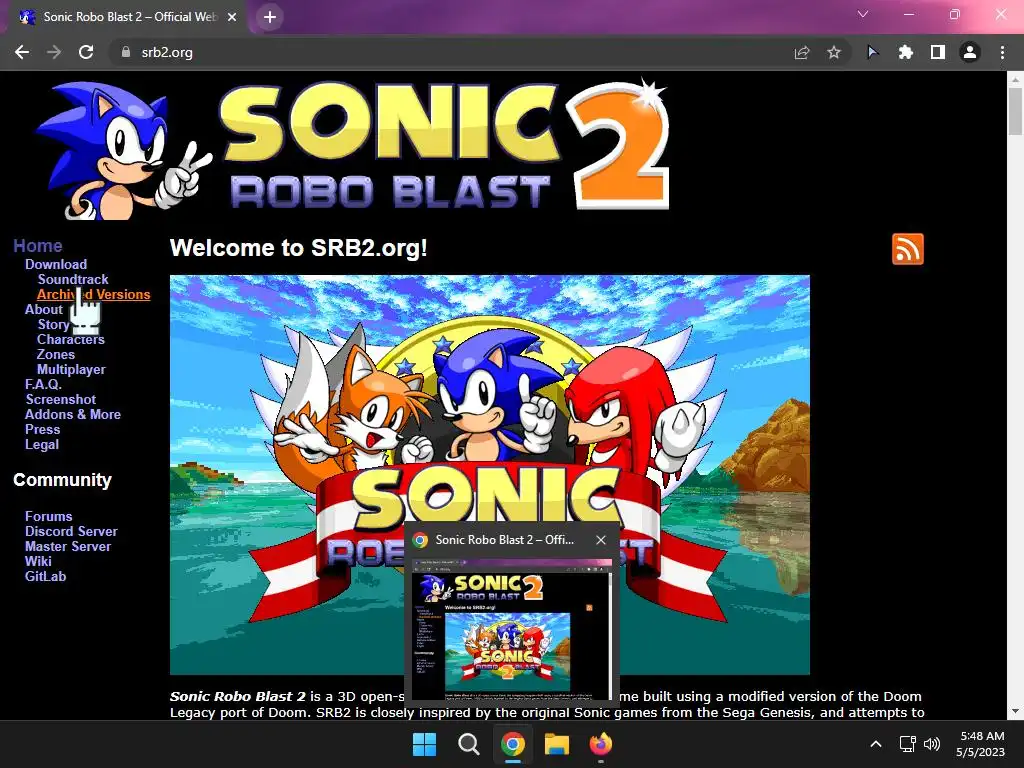Open the Multiplayer link
The image size is (1024, 768).
tap(71, 370)
